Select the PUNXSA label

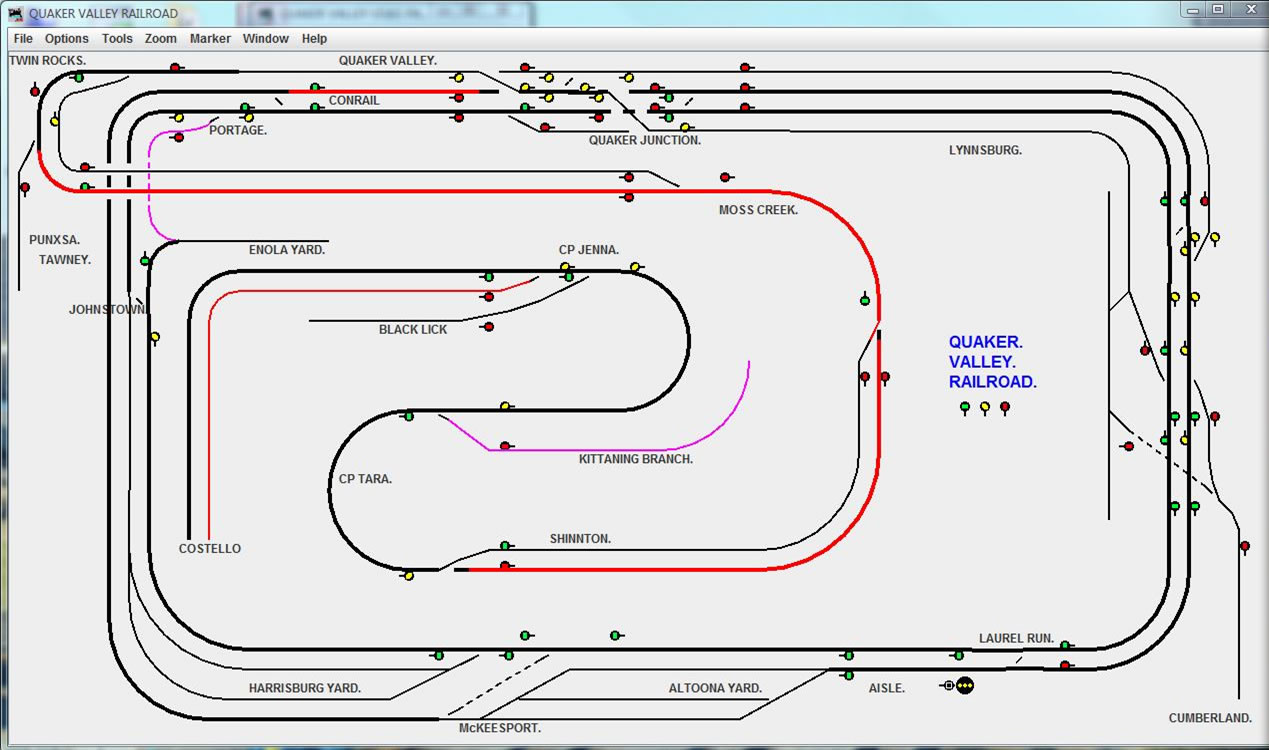pos(54,241)
